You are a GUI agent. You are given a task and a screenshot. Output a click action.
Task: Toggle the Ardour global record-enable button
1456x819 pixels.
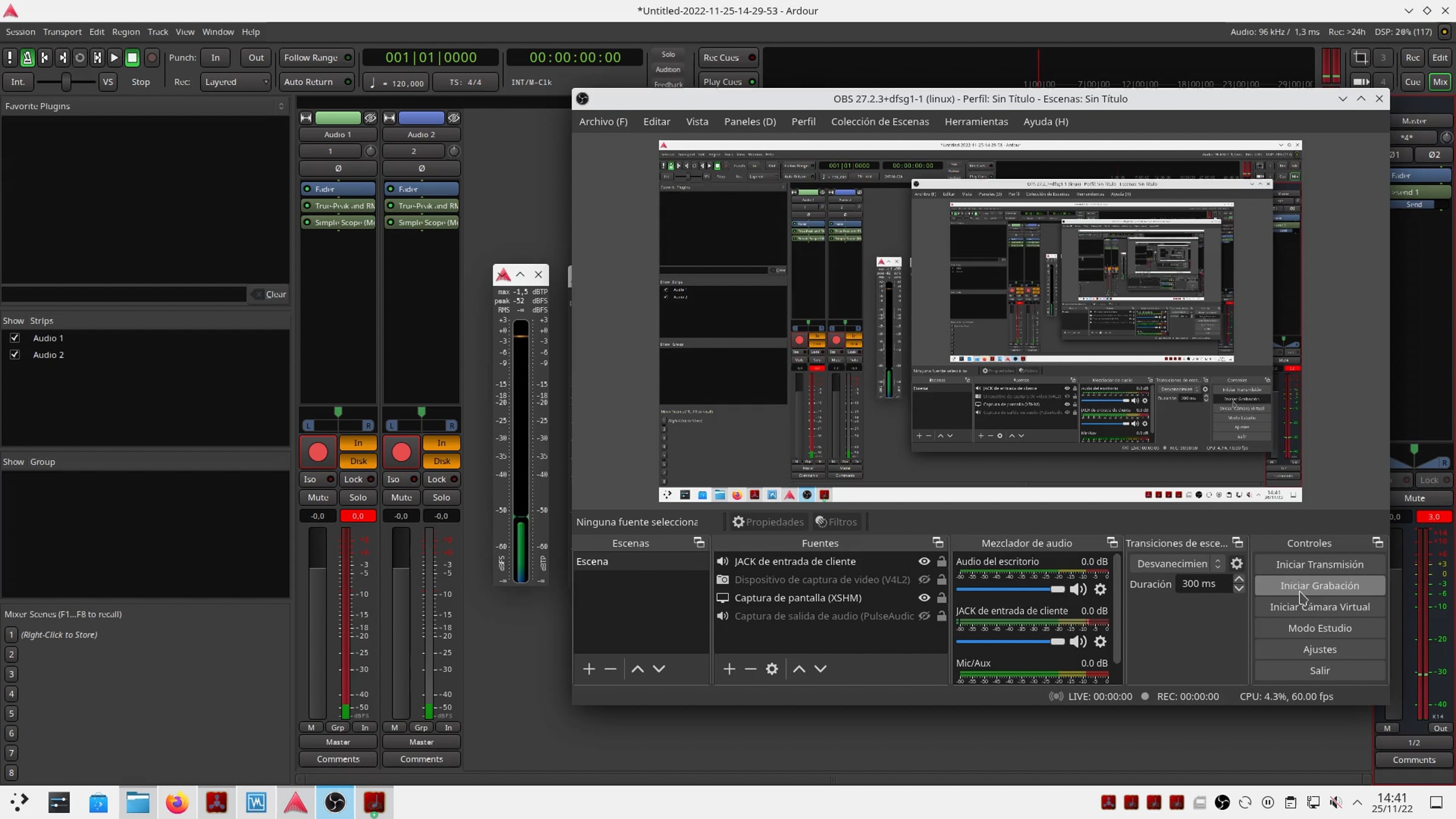[152, 58]
